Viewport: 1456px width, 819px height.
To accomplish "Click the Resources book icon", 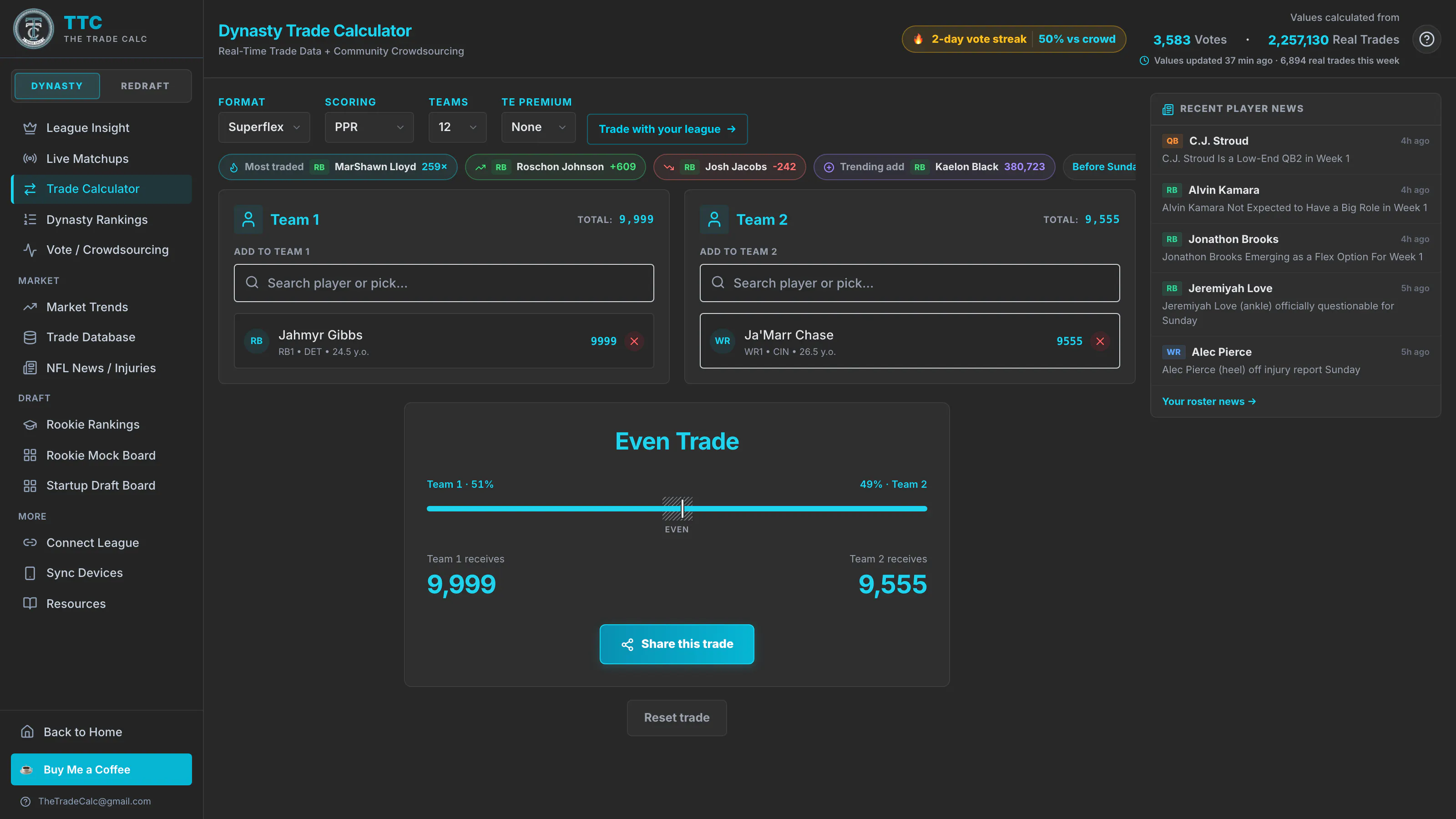I will point(30,604).
